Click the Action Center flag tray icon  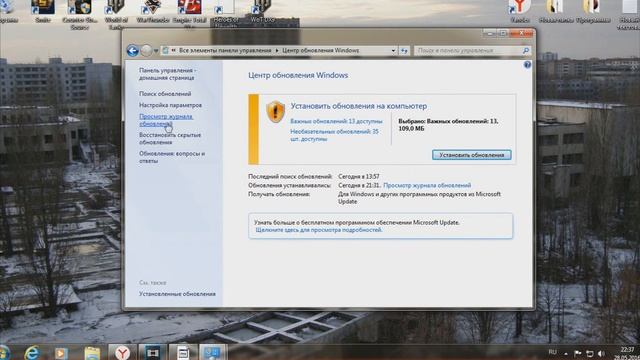pyautogui.click(x=578, y=353)
